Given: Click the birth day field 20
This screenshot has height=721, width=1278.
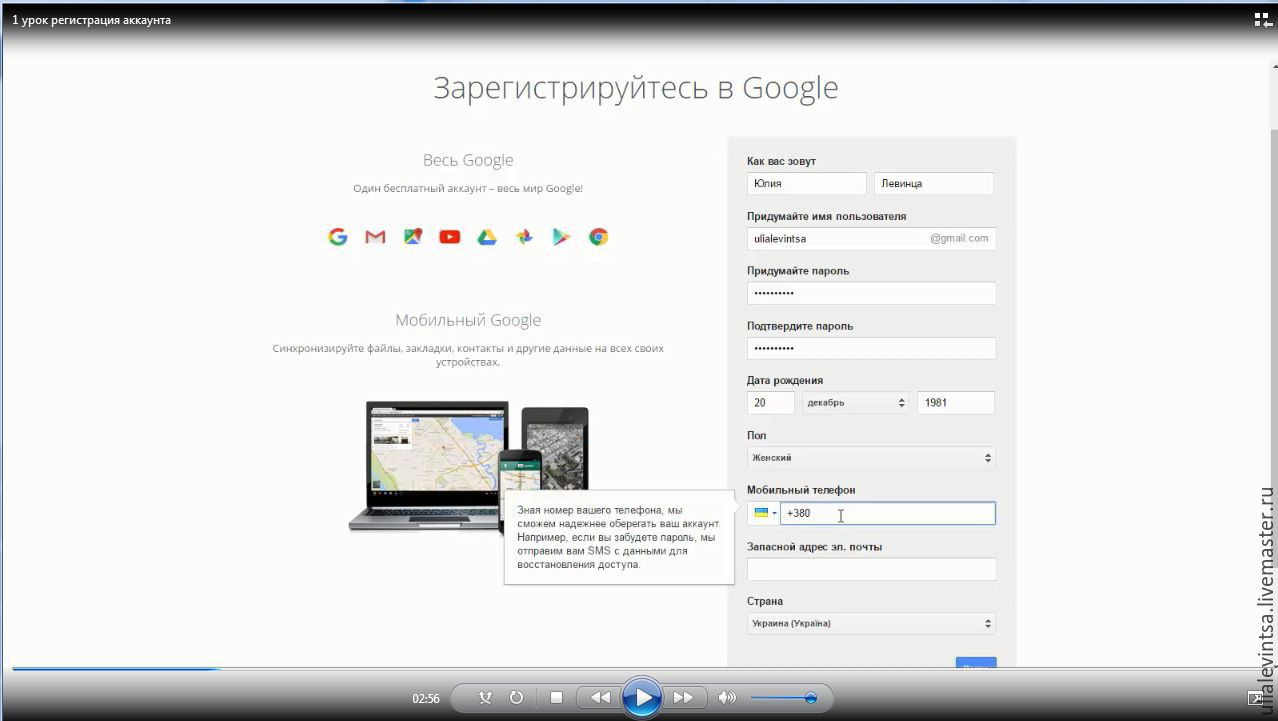Looking at the screenshot, I should (x=771, y=402).
